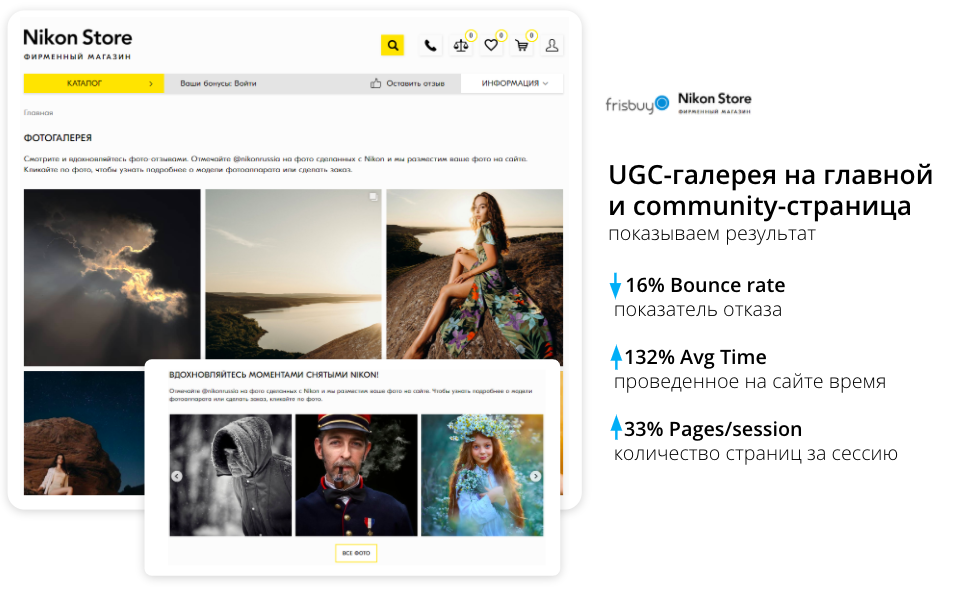This screenshot has width=976, height=591.
Task: Open the ИНФОРМАЦИЯ dropdown
Action: pyautogui.click(x=514, y=84)
